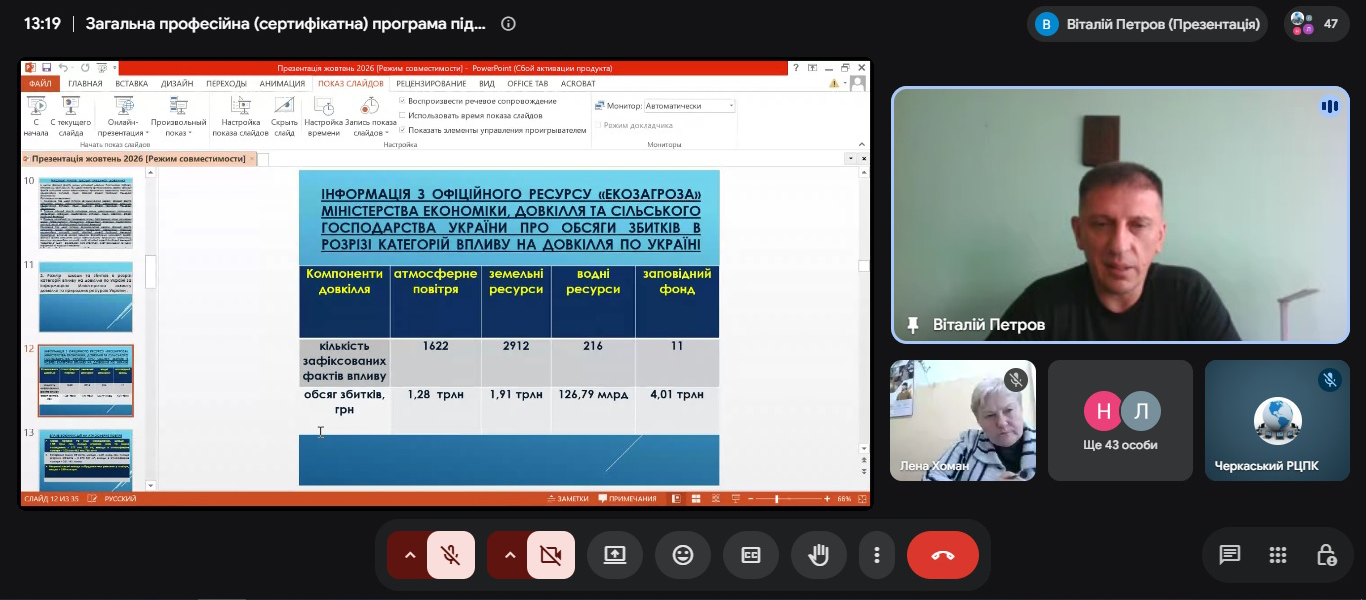1366x600 pixels.
Task: Open the 'Монитор' Автоматически dropdown
Action: click(690, 106)
